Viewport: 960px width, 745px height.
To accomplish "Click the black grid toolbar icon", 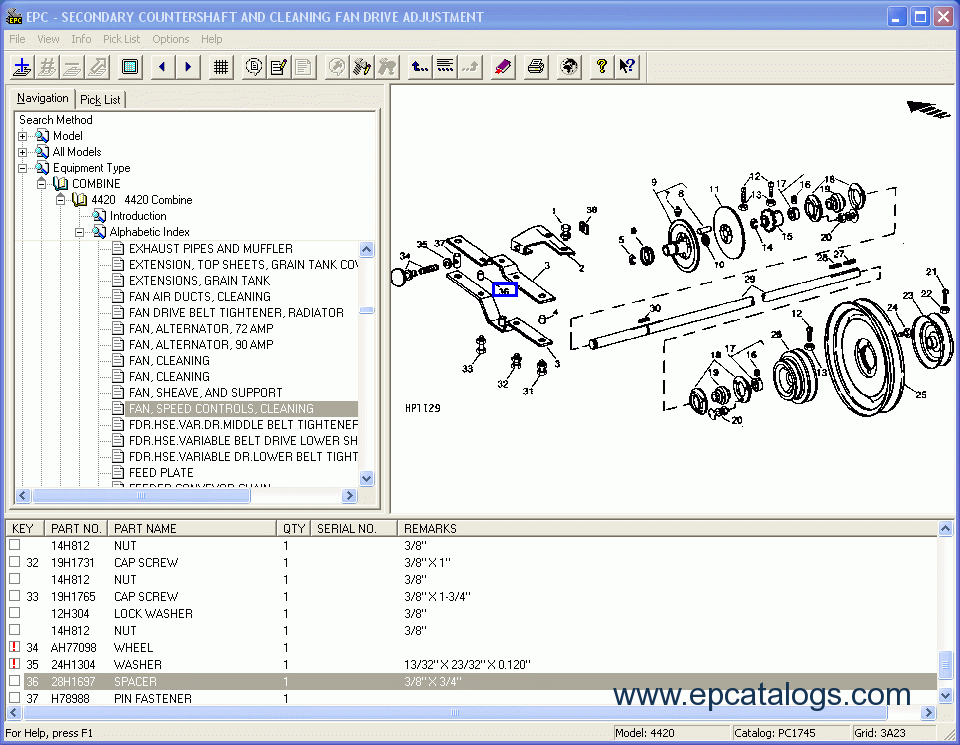I will 221,67.
